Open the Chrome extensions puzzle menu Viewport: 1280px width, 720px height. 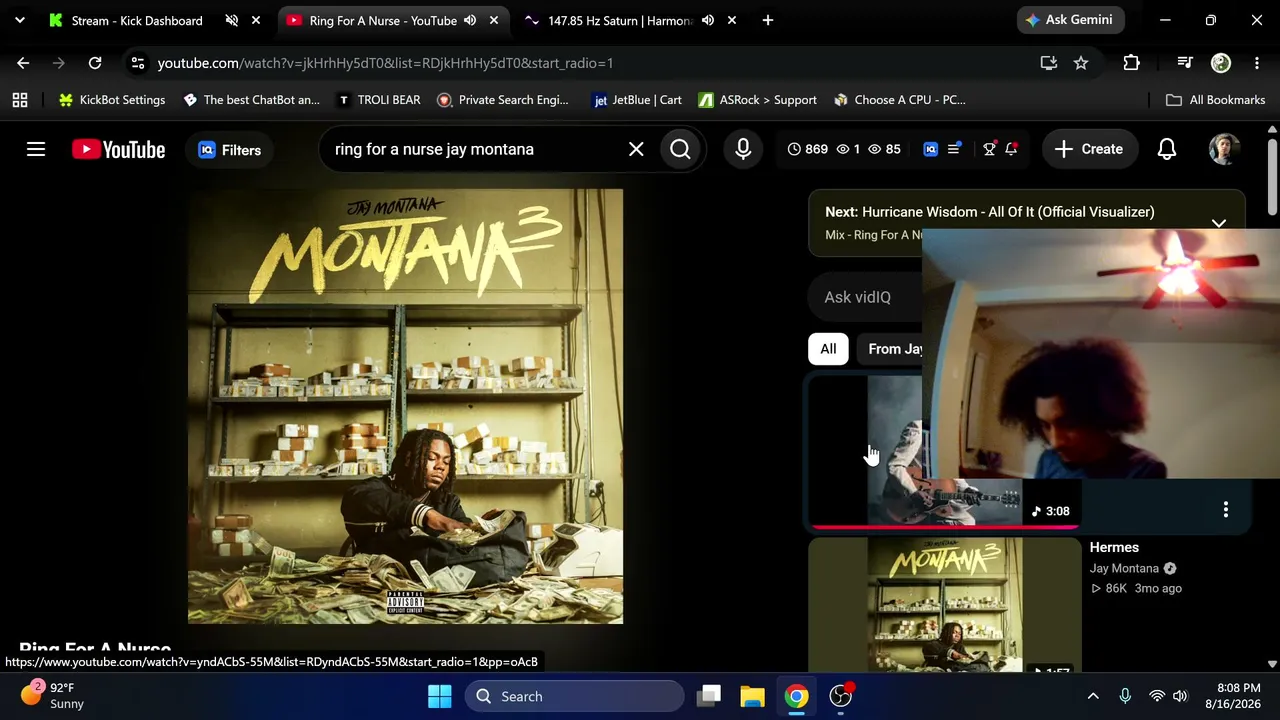click(x=1131, y=63)
